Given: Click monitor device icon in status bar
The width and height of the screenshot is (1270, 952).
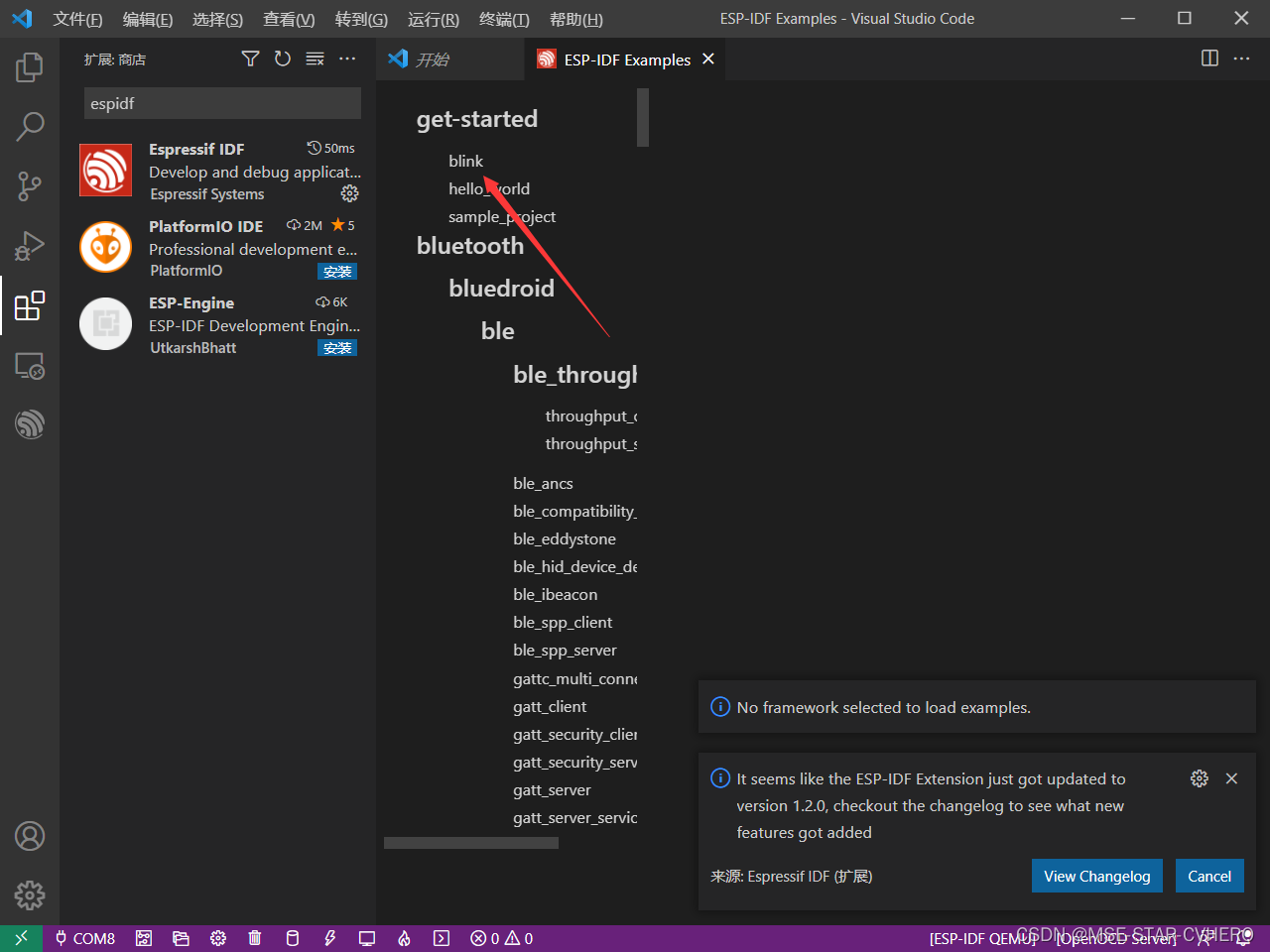Looking at the screenshot, I should [x=367, y=938].
